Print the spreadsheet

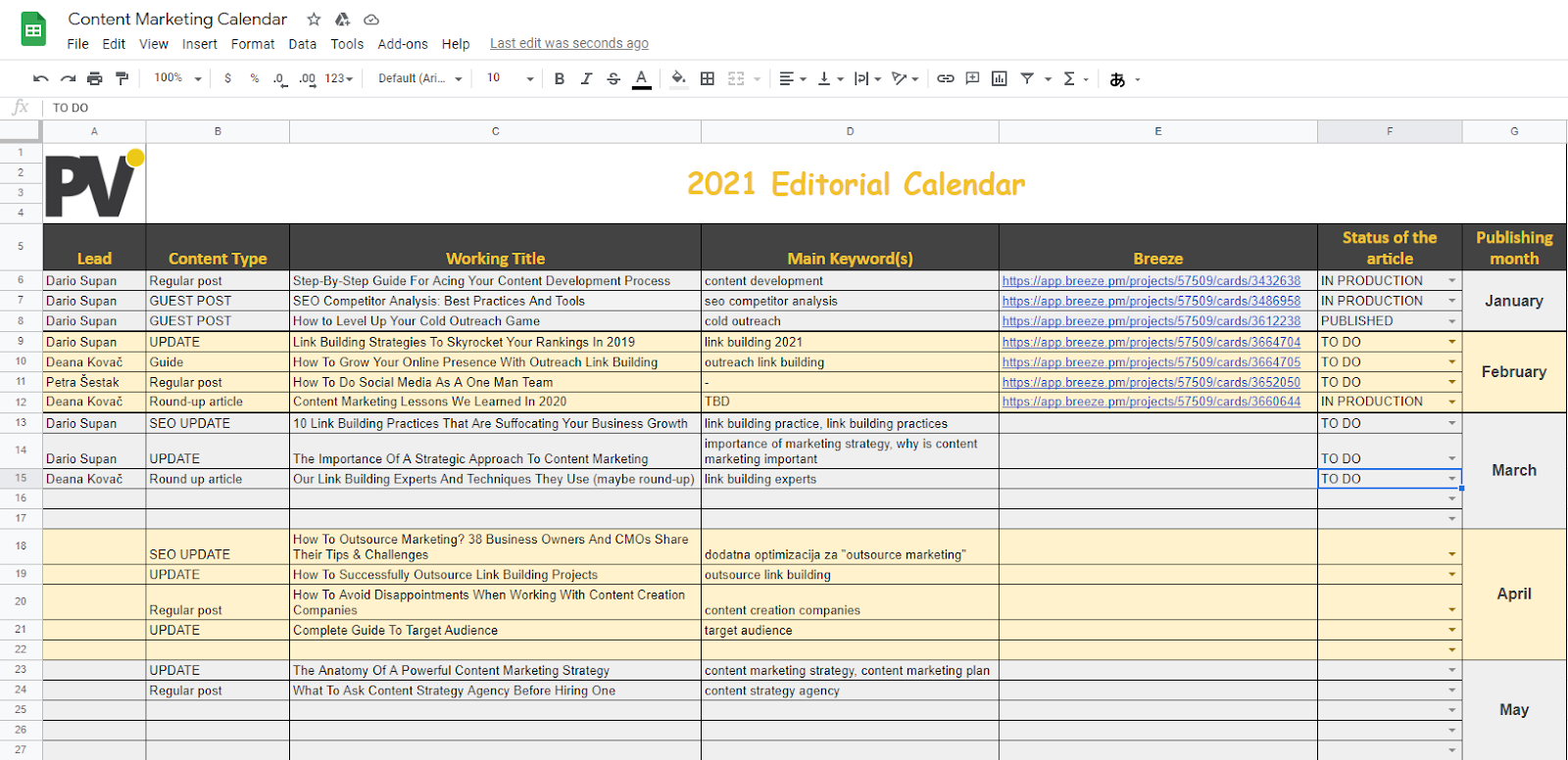[94, 78]
